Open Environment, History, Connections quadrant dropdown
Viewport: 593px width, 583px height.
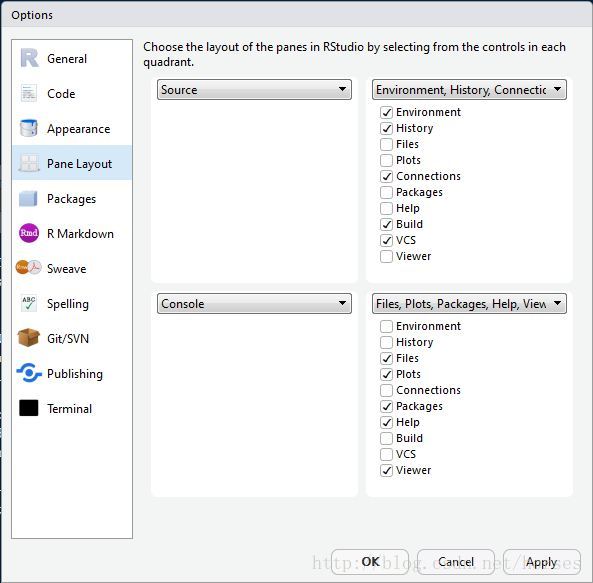(469, 90)
